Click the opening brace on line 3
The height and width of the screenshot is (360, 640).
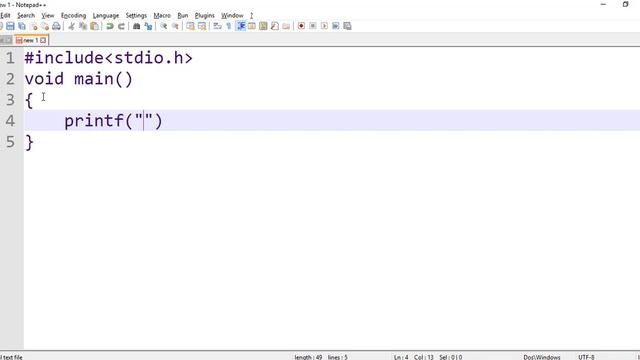click(x=29, y=100)
